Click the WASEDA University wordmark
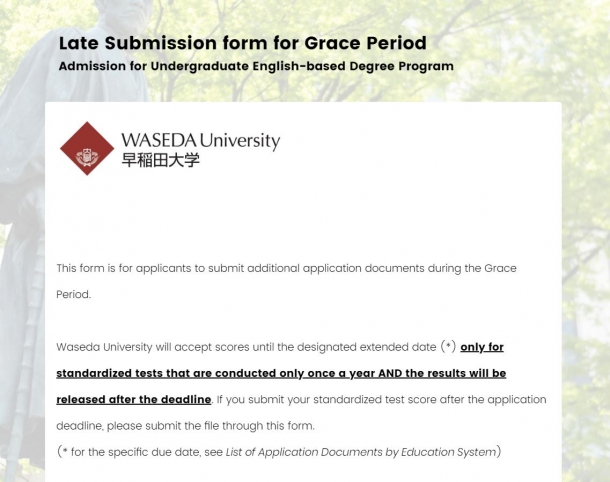 (200, 141)
